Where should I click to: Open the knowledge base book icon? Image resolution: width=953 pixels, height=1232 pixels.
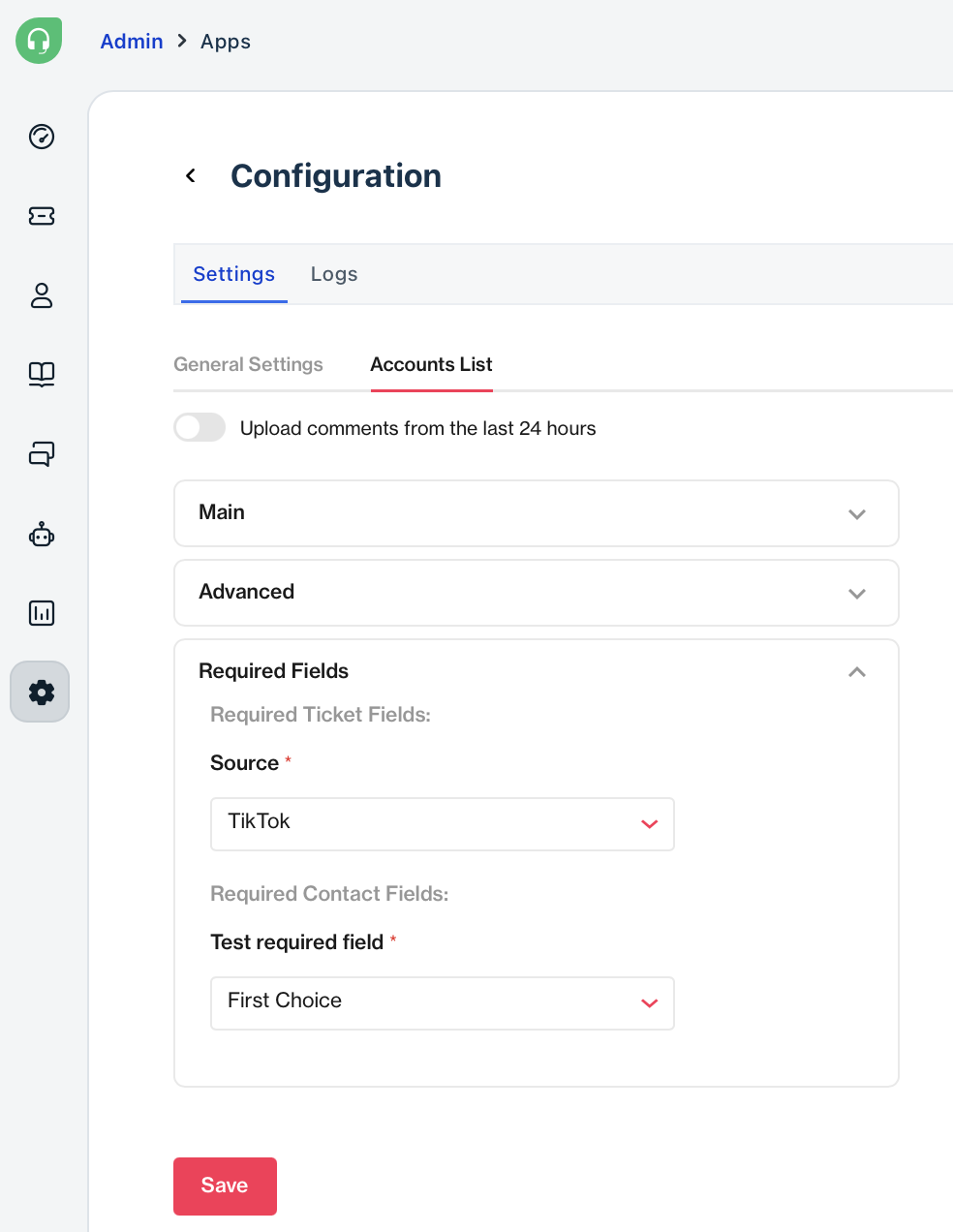[42, 375]
